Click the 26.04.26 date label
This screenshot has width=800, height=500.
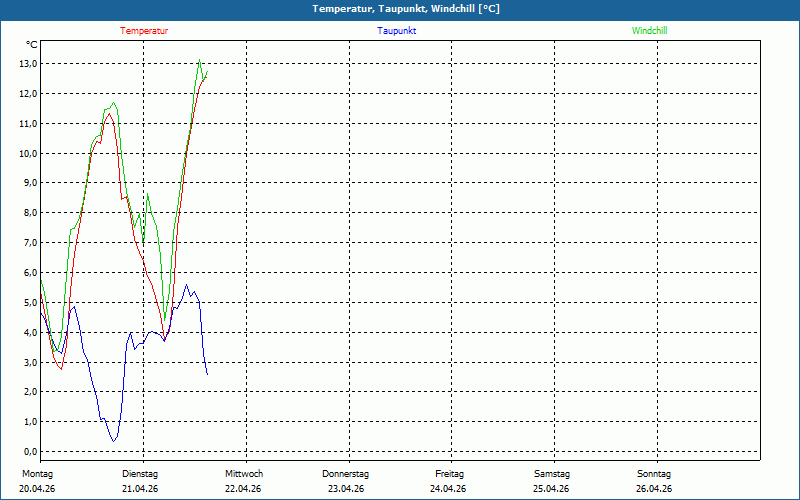click(654, 489)
